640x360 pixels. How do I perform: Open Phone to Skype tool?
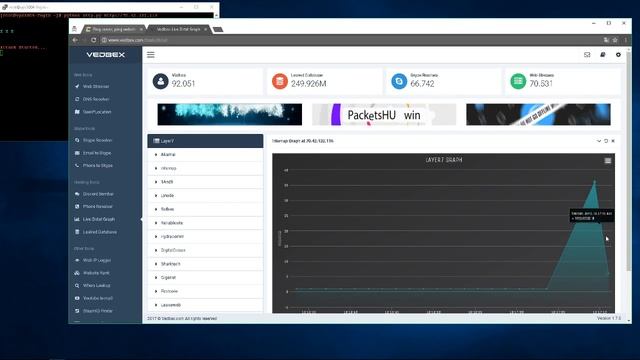(98, 166)
